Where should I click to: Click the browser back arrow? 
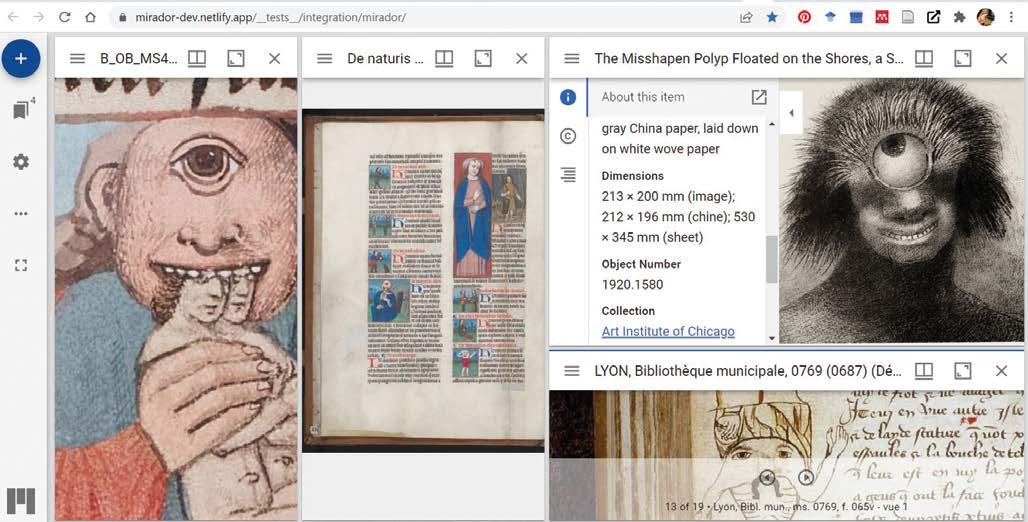(12, 17)
